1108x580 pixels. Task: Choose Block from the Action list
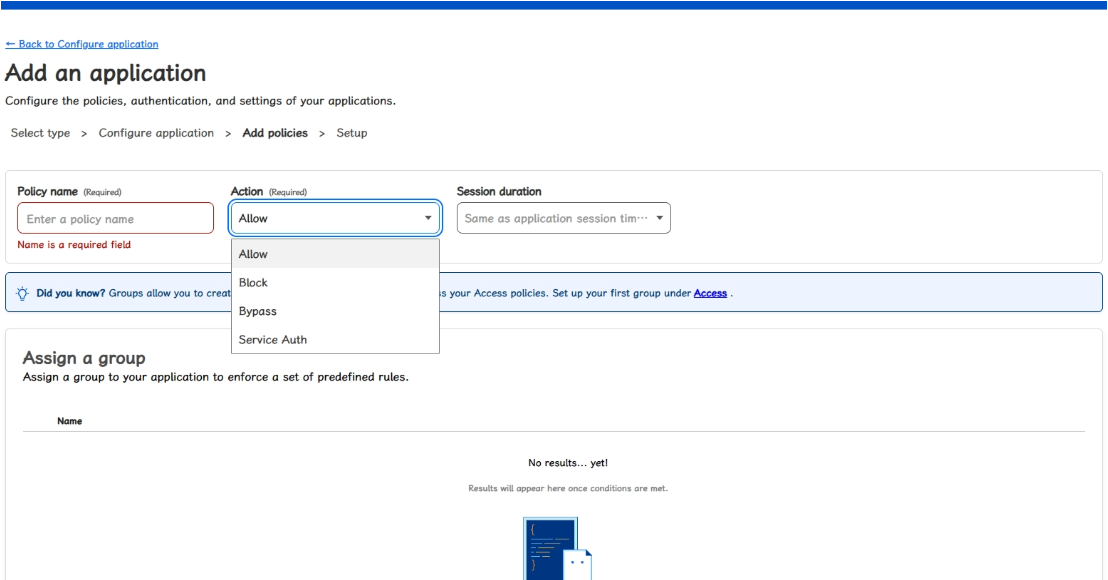[x=335, y=283]
